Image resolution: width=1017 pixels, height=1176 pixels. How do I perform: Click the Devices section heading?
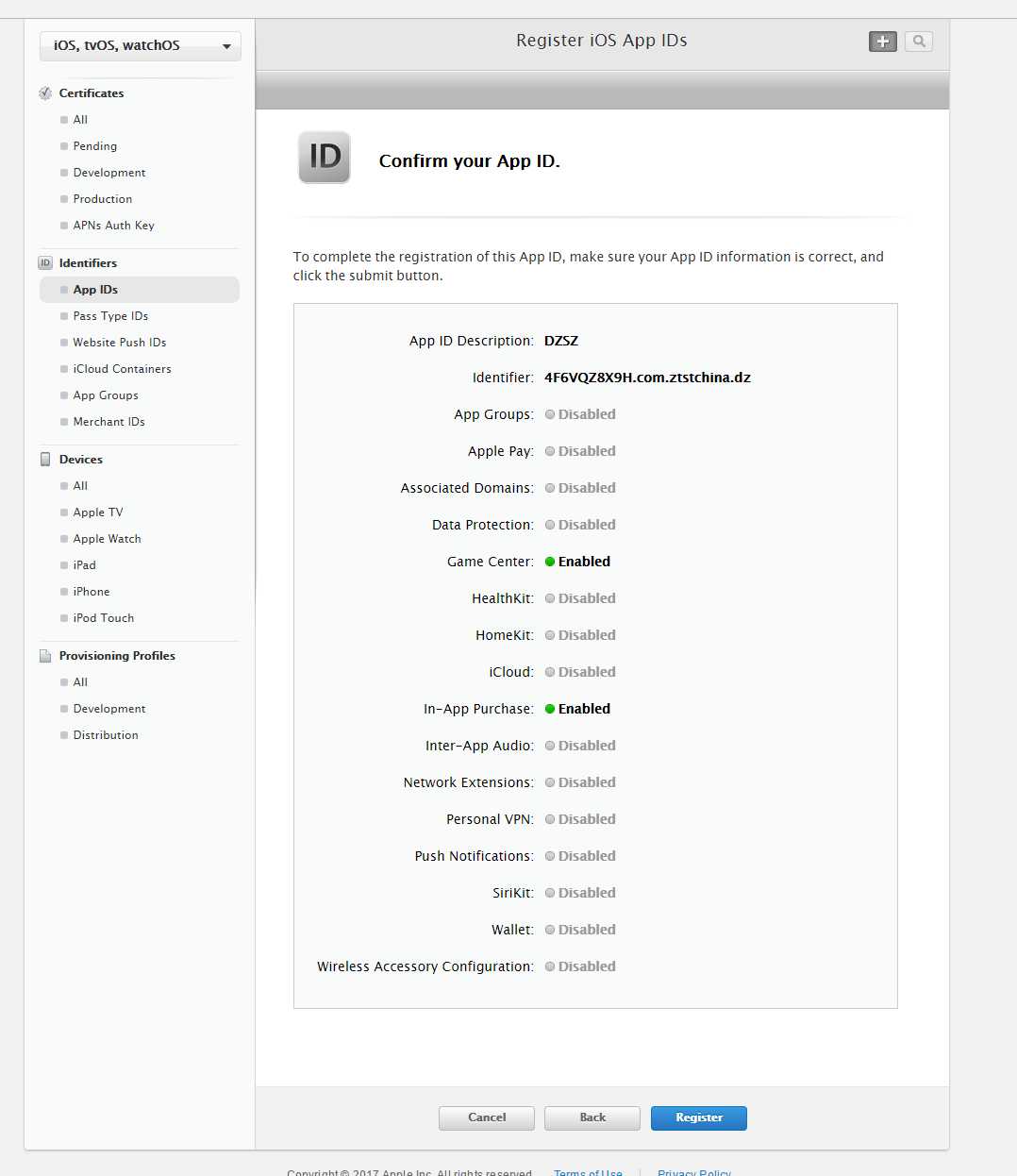(81, 460)
